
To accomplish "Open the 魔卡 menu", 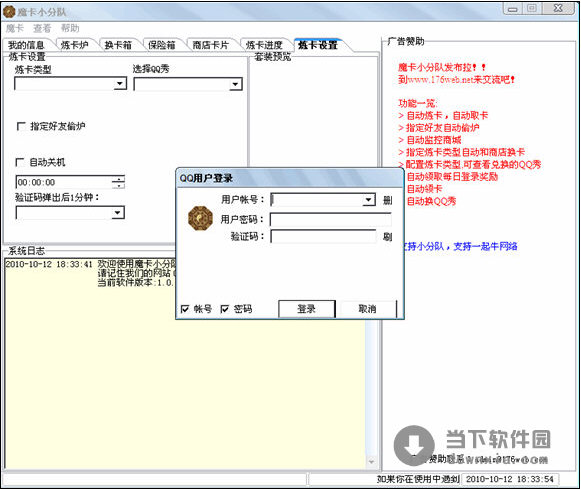I will 15,28.
